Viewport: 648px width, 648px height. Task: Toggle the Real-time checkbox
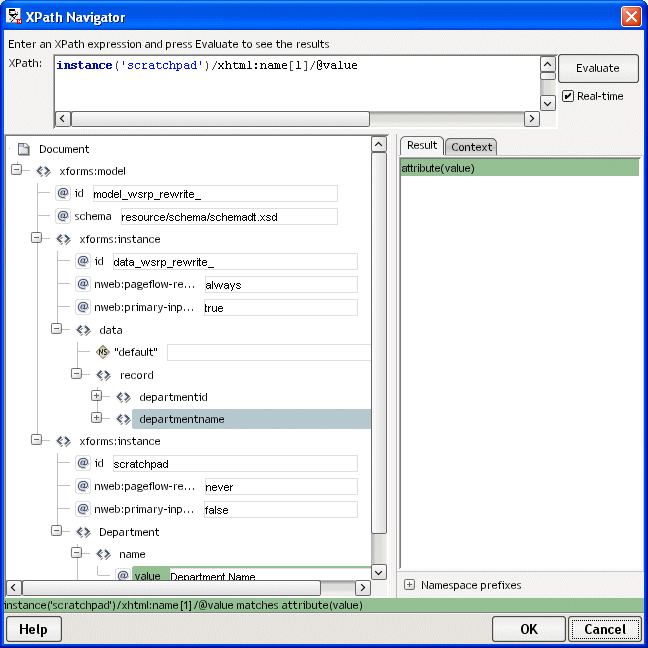point(568,96)
